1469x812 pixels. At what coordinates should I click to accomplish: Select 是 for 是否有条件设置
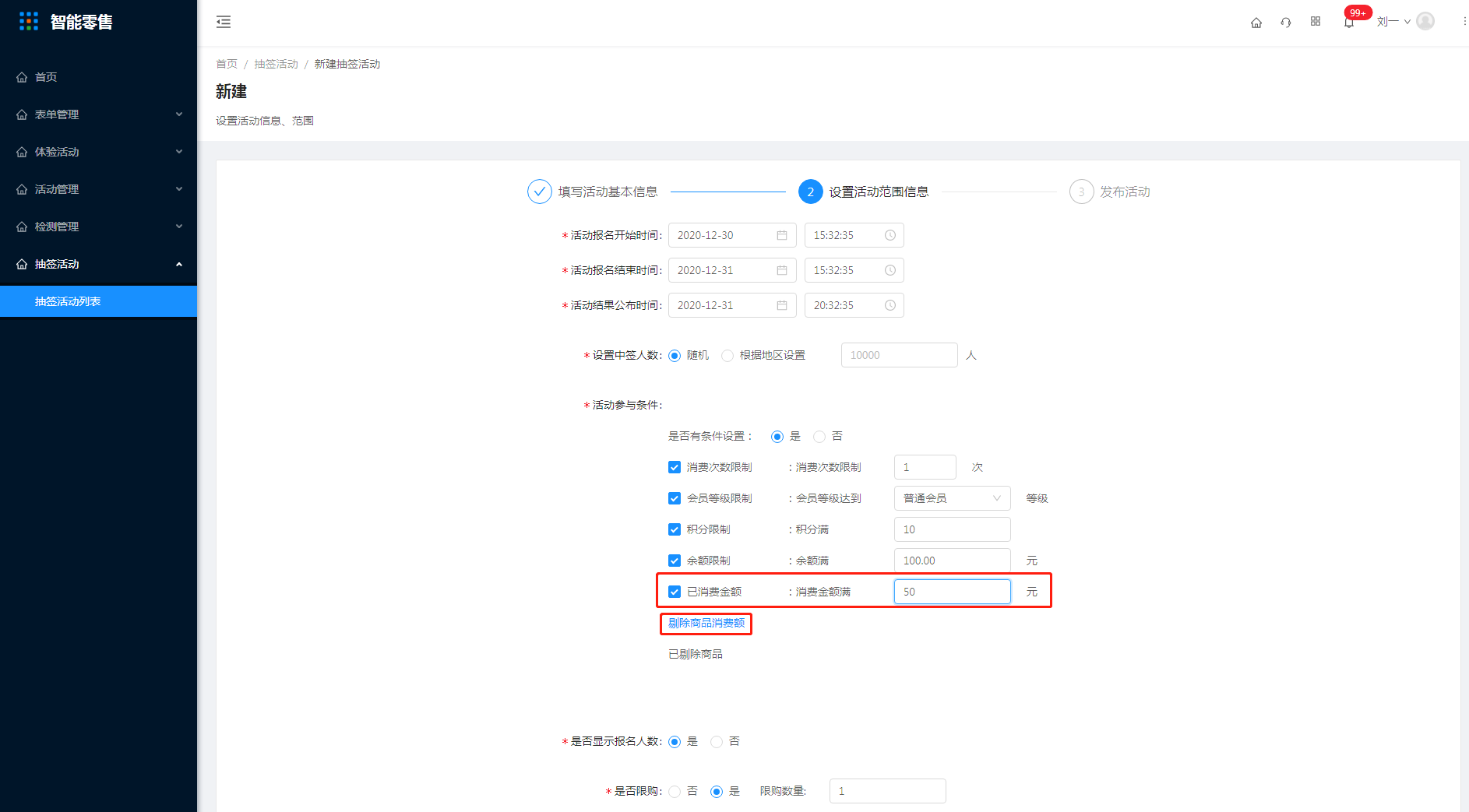click(x=777, y=437)
